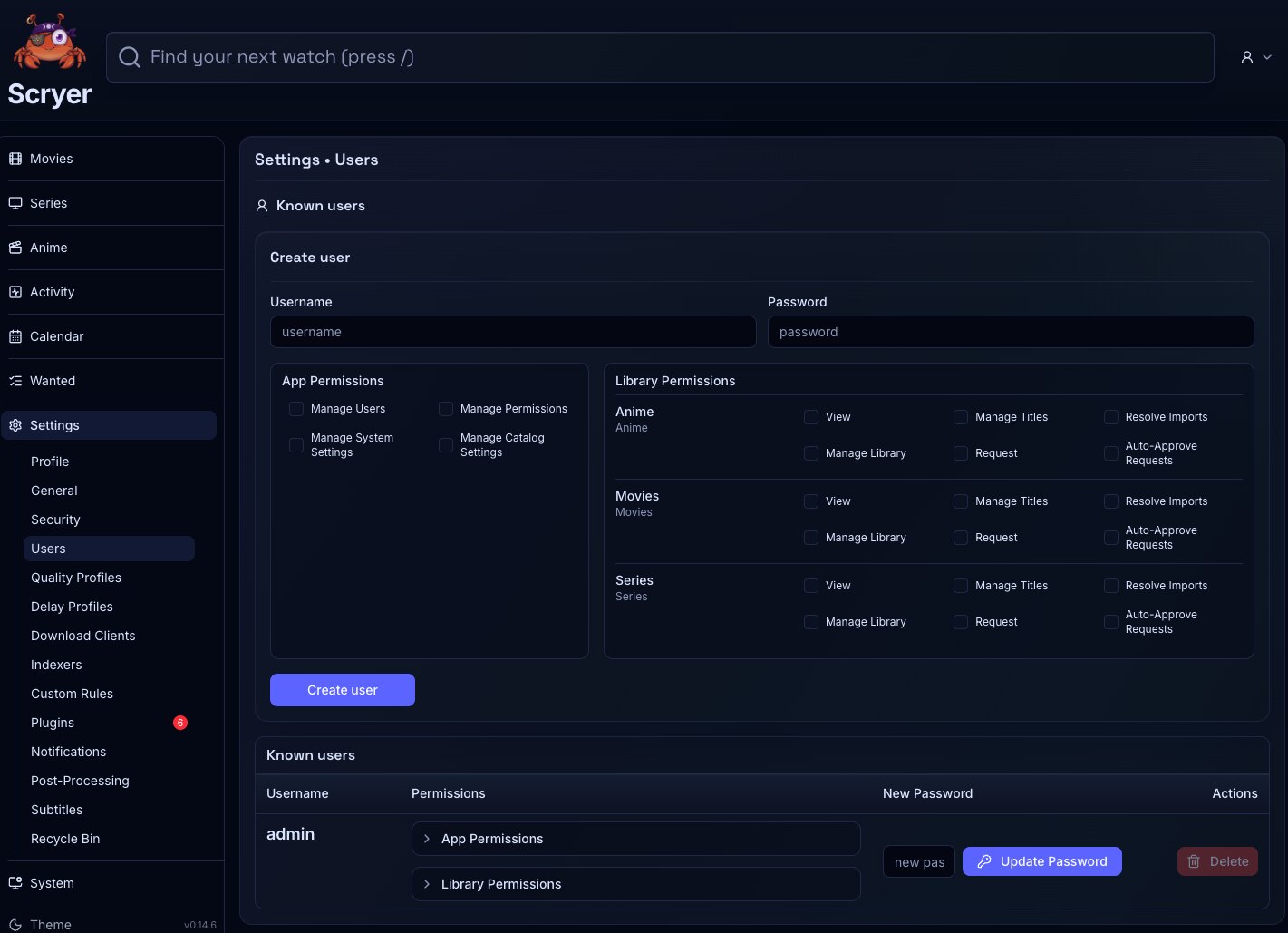
Task: Click the Anime icon in sidebar
Action: tap(15, 248)
